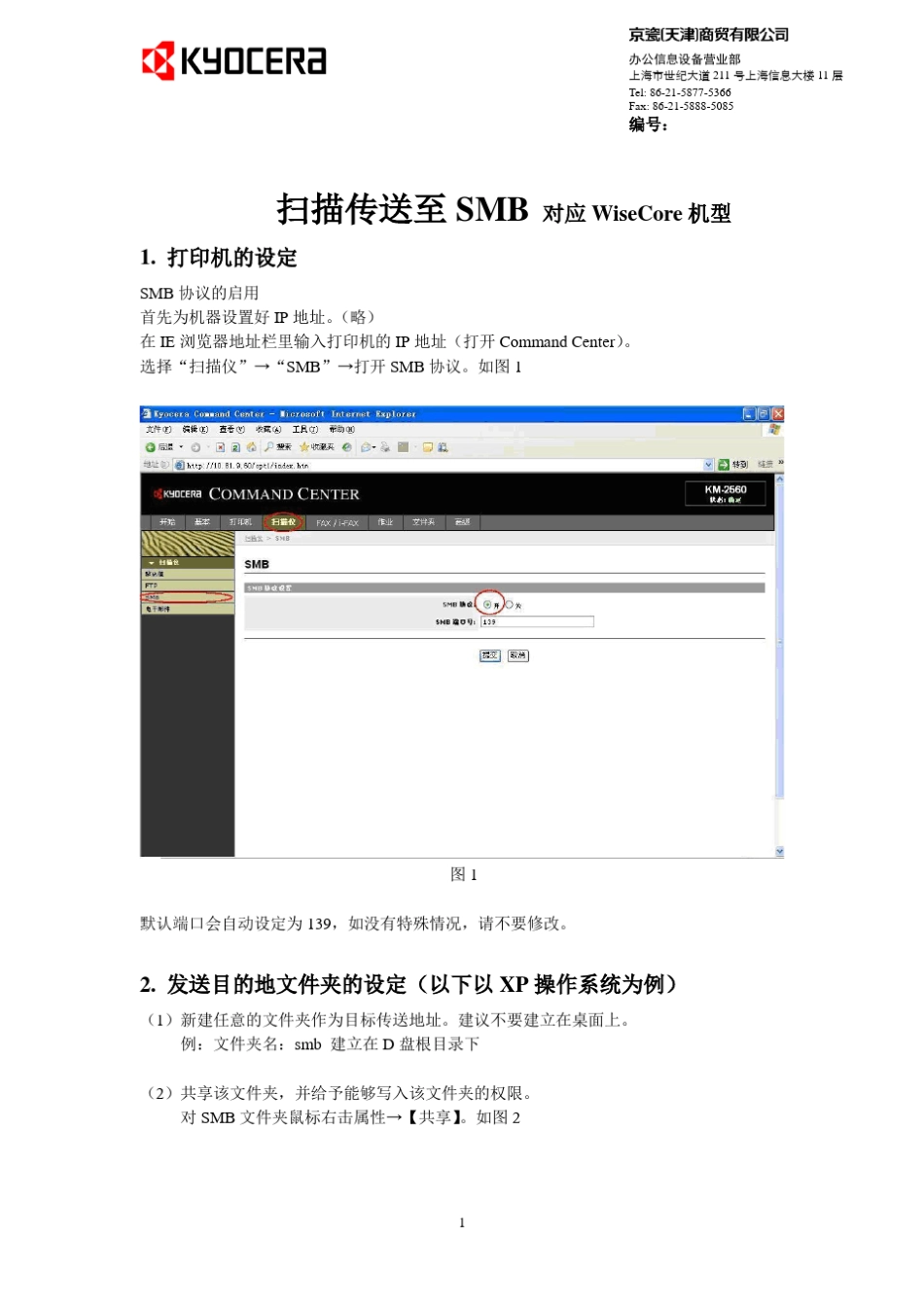Click the IE Home icon
Image resolution: width=924 pixels, height=1307 pixels.
pyautogui.click(x=251, y=447)
